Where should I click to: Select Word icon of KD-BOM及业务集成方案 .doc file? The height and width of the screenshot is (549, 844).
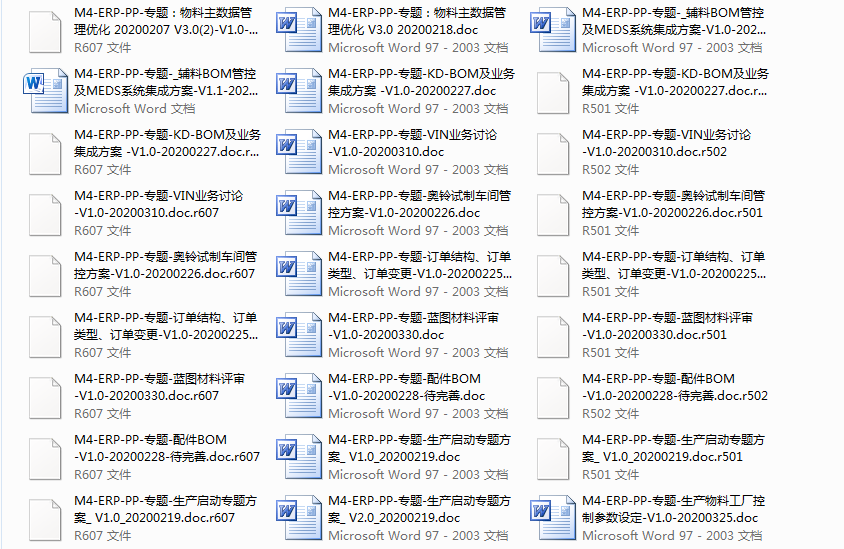(x=299, y=92)
